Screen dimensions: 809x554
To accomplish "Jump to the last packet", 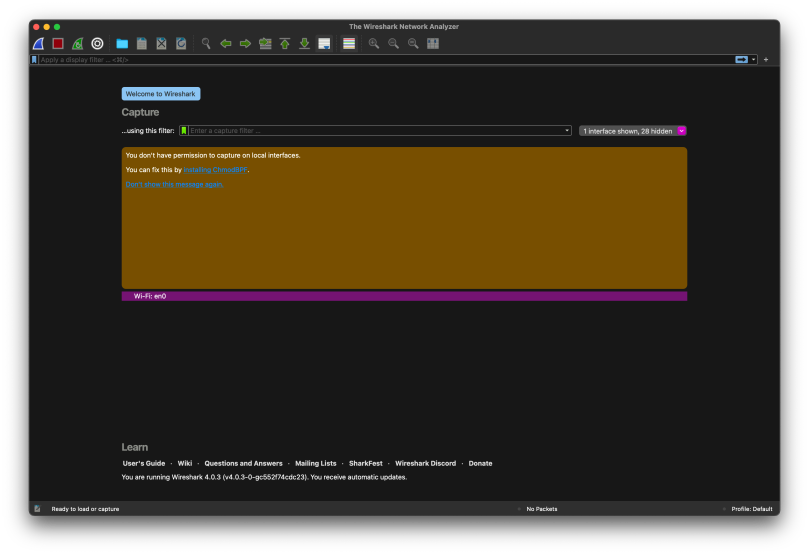I will [x=304, y=44].
